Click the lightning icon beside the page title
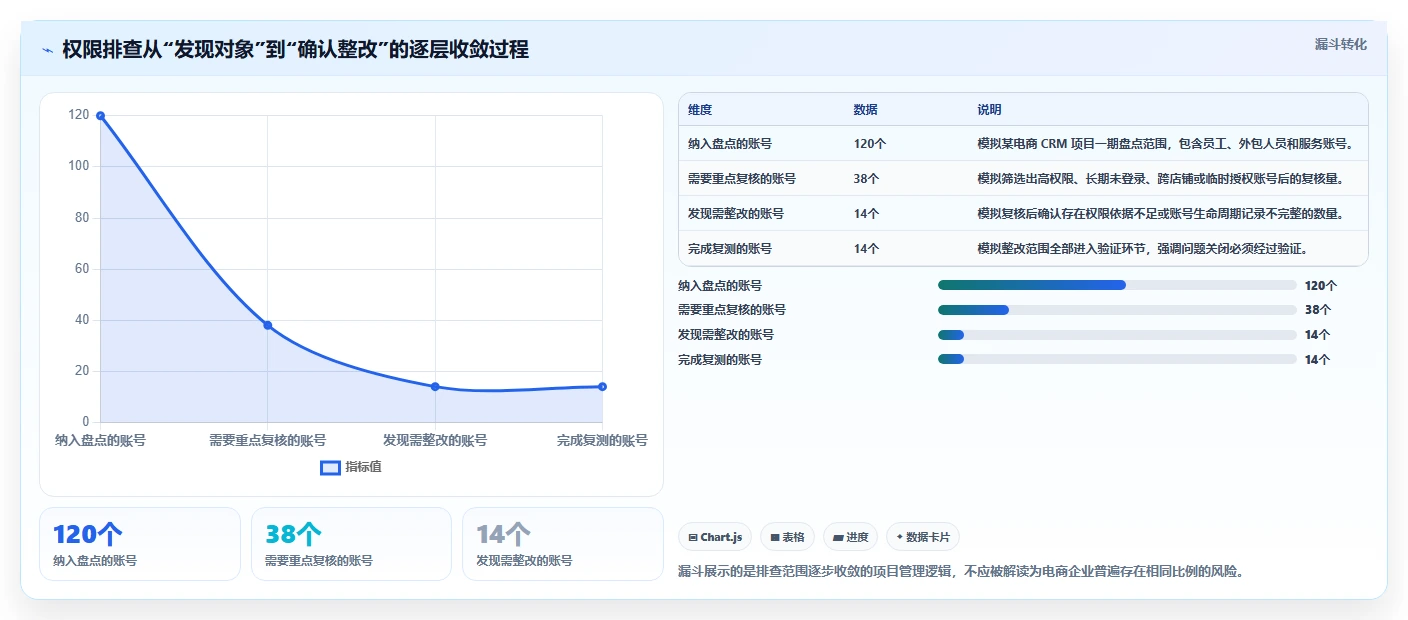This screenshot has width=1408, height=620. [48, 50]
